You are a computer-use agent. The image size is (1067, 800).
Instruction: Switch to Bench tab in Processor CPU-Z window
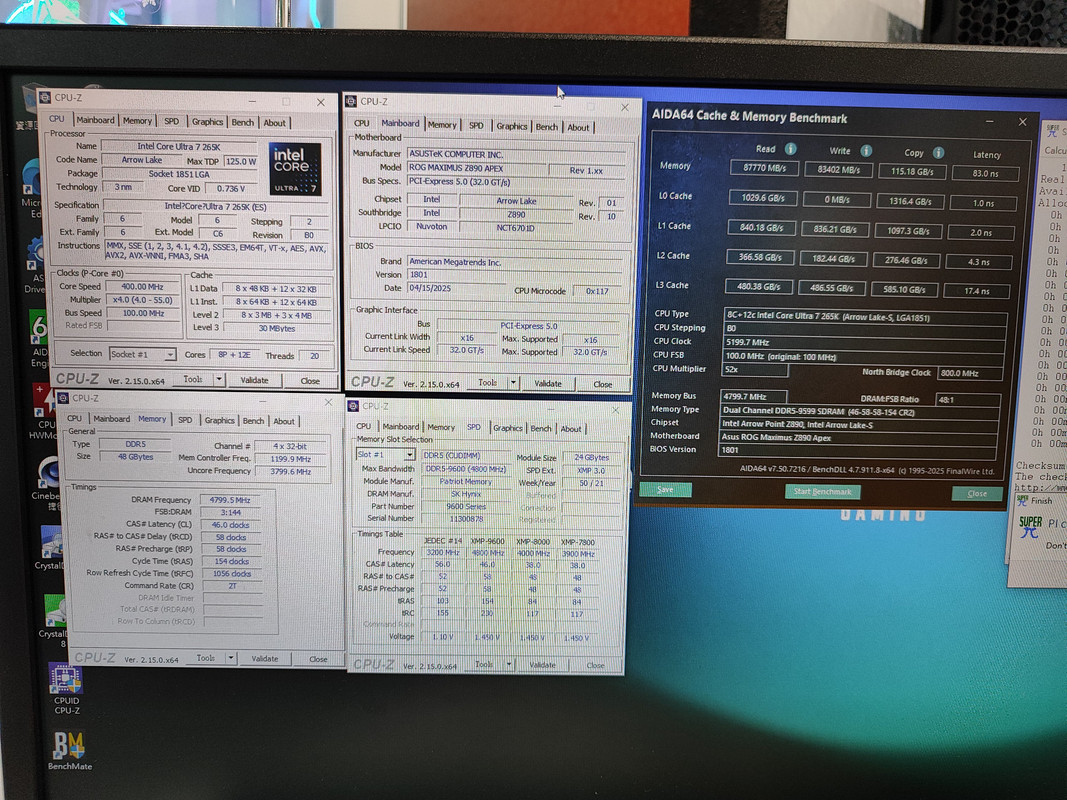[242, 122]
